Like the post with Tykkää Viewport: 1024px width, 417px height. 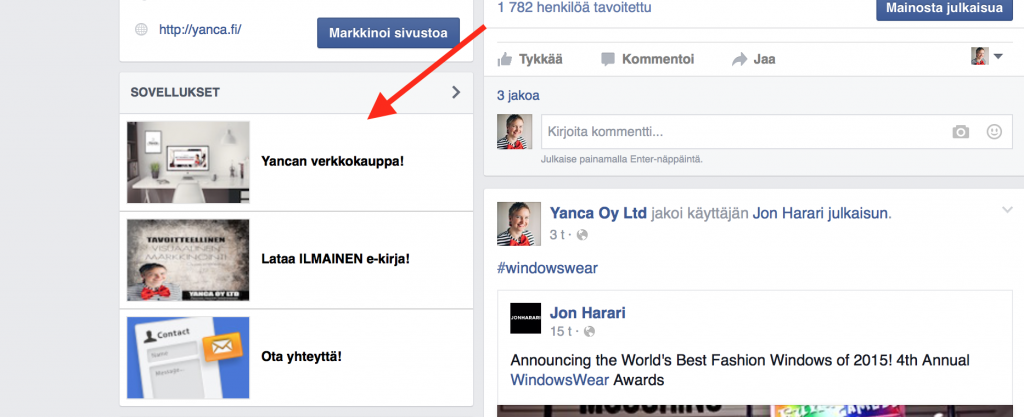click(x=530, y=59)
